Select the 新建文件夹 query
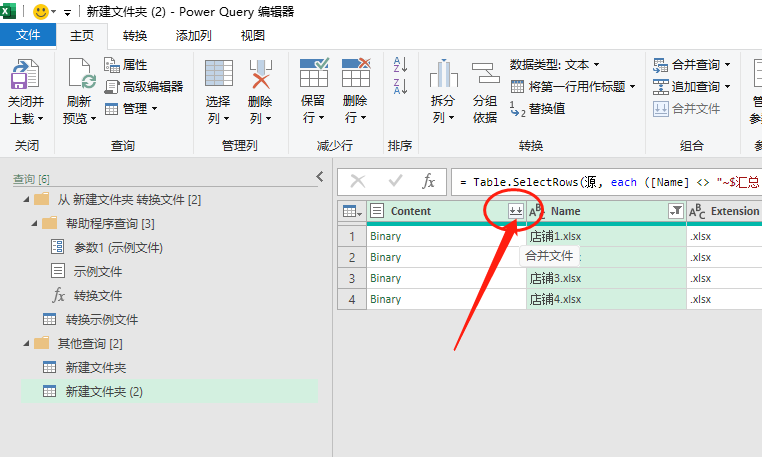The height and width of the screenshot is (457, 762). coord(96,368)
